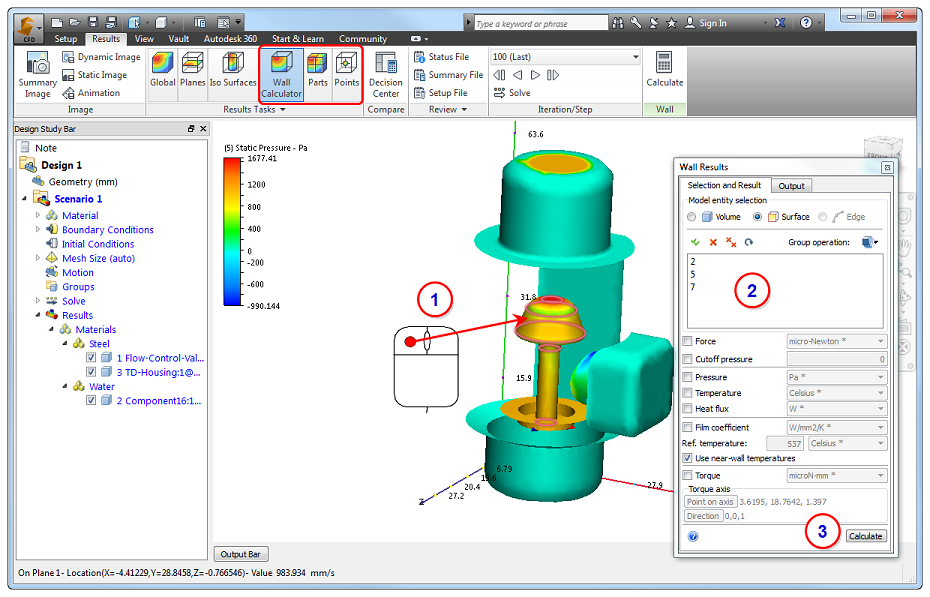Open the Temperature units Celsius dropdown
The width and height of the screenshot is (930, 597).
tap(836, 393)
